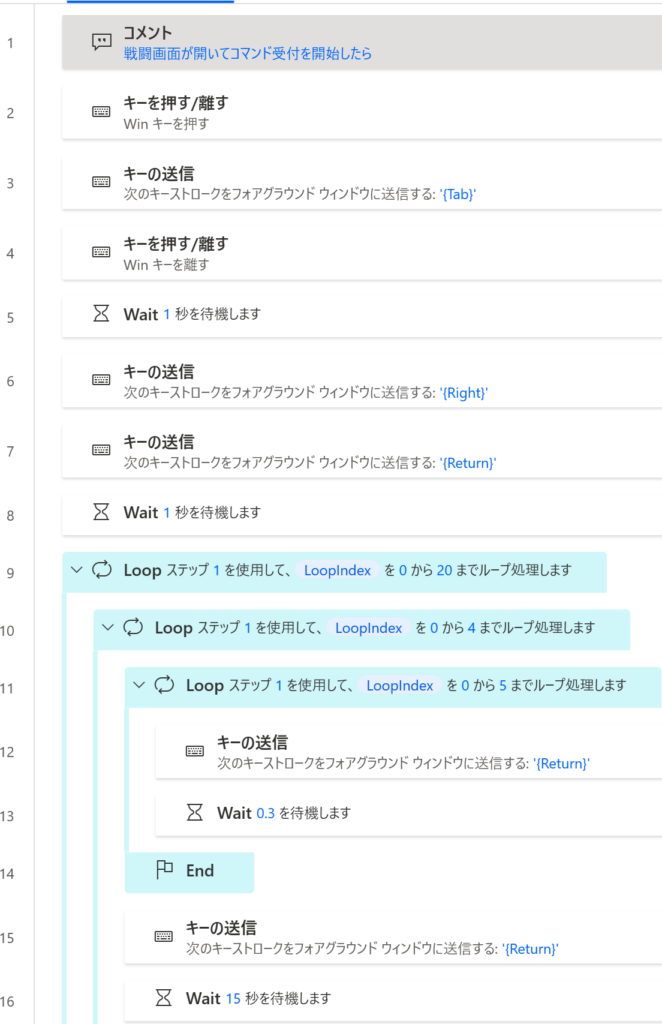The height and width of the screenshot is (1024, 662).
Task: Select the キーを押す/離す title in step 2
Action: pyautogui.click(x=176, y=103)
